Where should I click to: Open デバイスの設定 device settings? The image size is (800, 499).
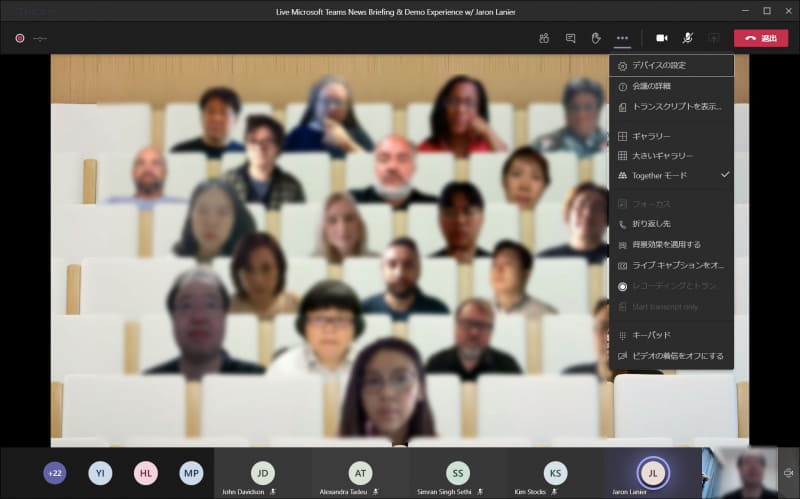(671, 65)
